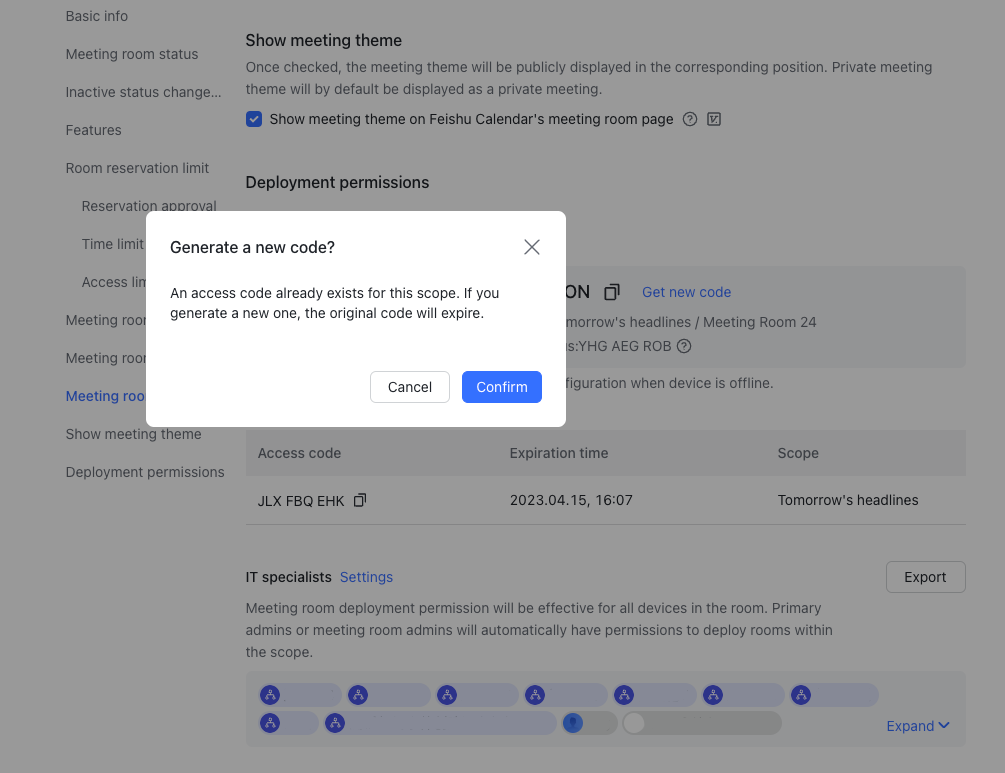The width and height of the screenshot is (1005, 773).
Task: Cancel the new code dialog
Action: pyautogui.click(x=410, y=387)
